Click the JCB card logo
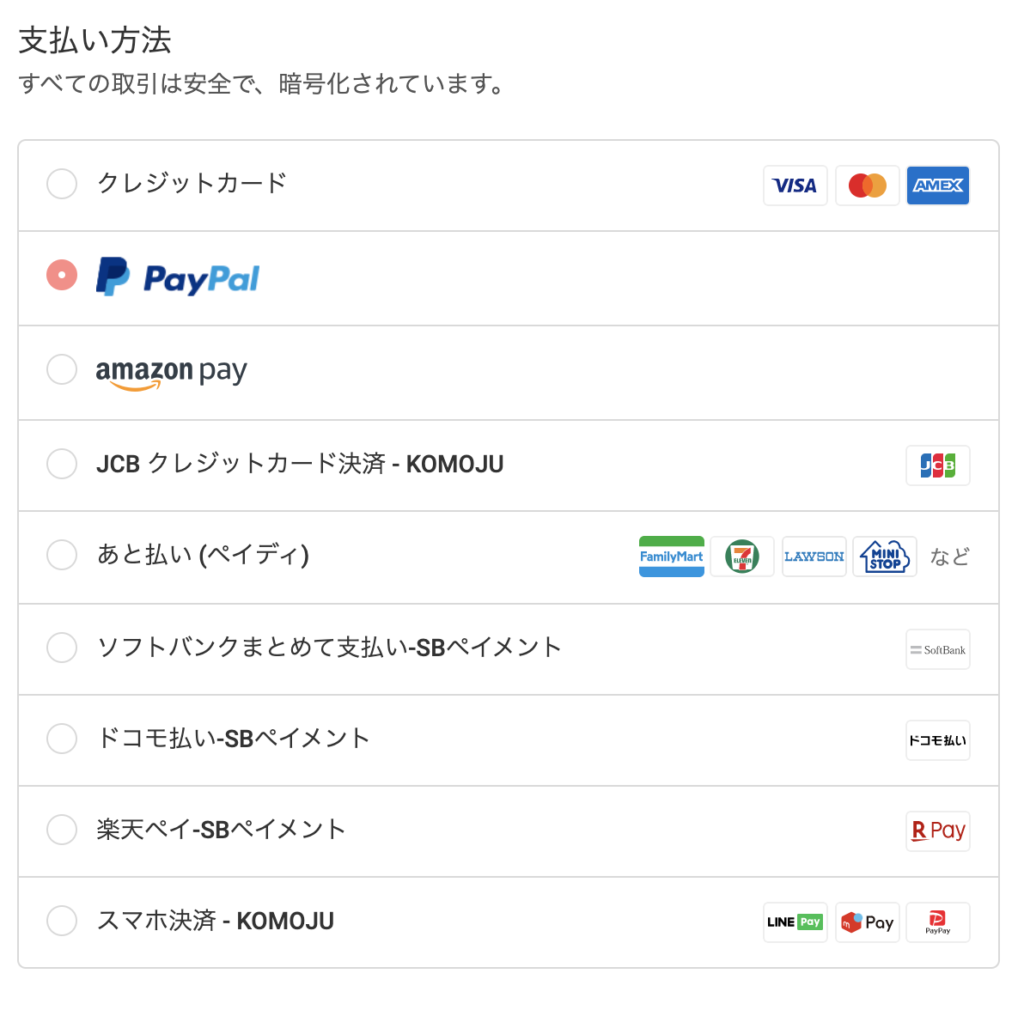Viewport: 1024px width, 1010px height. coord(938,466)
